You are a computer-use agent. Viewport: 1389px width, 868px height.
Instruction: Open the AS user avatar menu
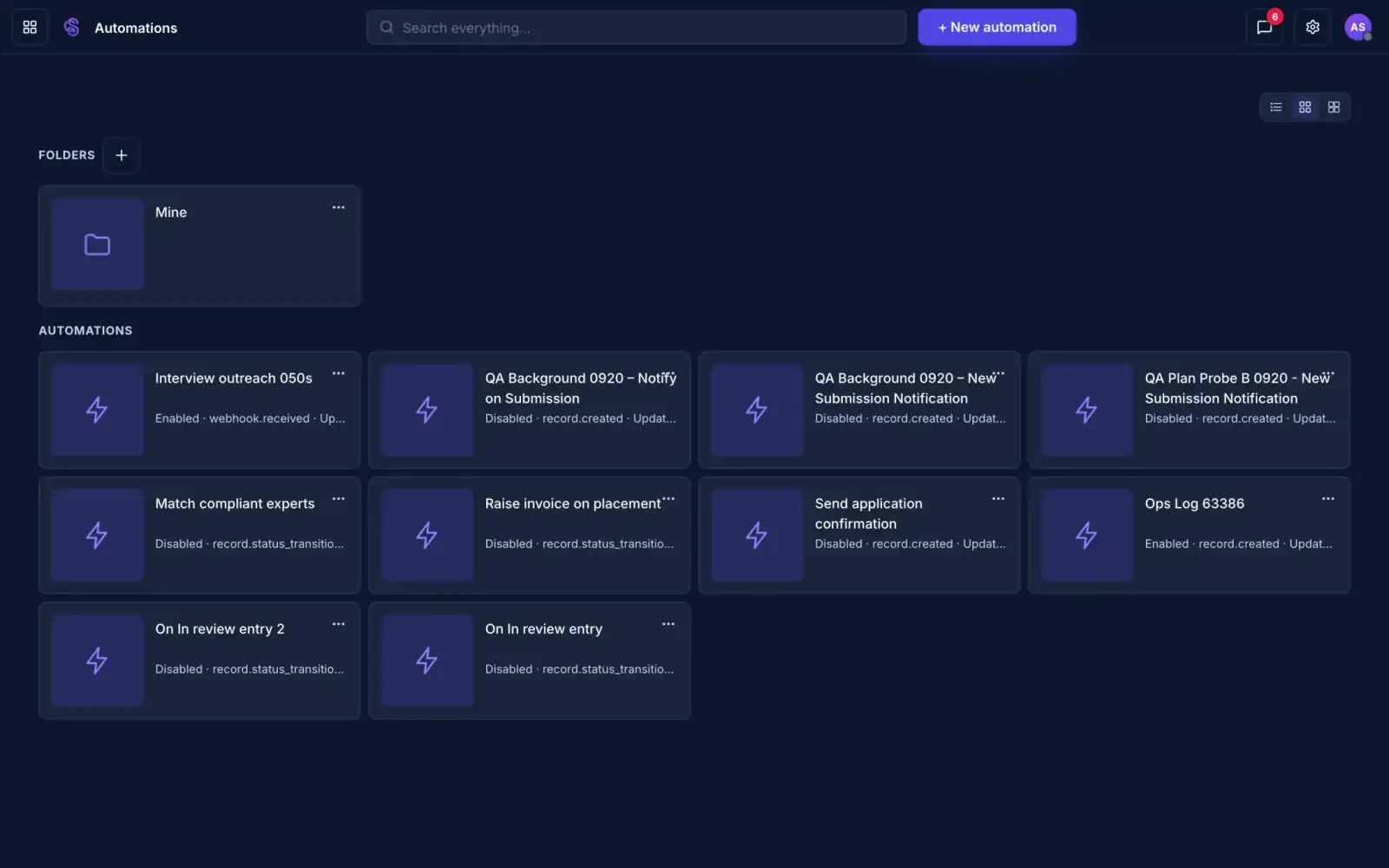[x=1358, y=27]
